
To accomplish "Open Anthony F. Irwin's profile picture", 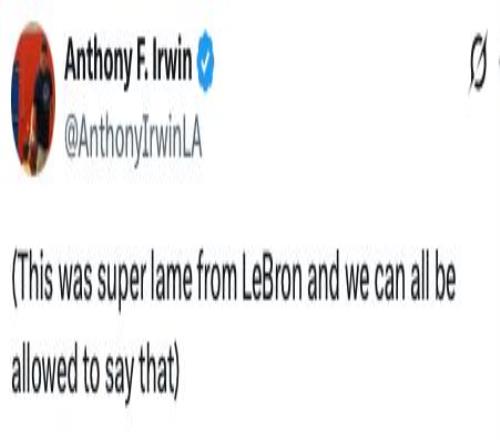I will pyautogui.click(x=33, y=98).
